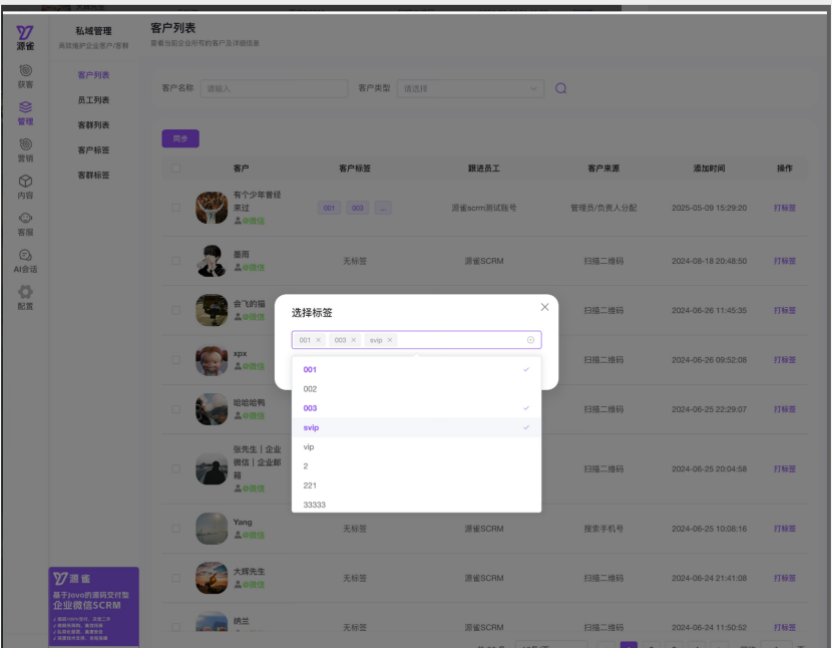
Task: Go to 客户标签 menu item
Action: pyautogui.click(x=93, y=150)
